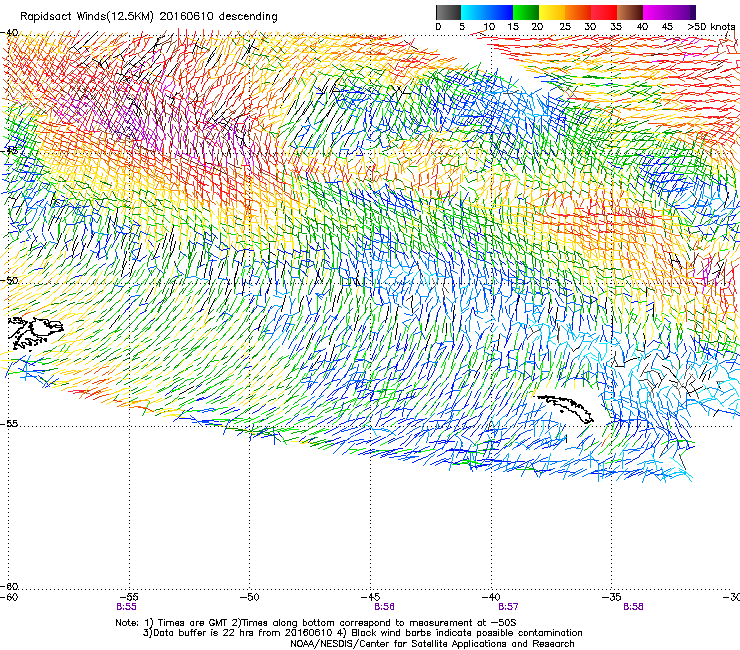Viewport: 740px width, 650px height.
Task: Click the 'Data buffer is 22 hrs' note line
Action: click(362, 633)
